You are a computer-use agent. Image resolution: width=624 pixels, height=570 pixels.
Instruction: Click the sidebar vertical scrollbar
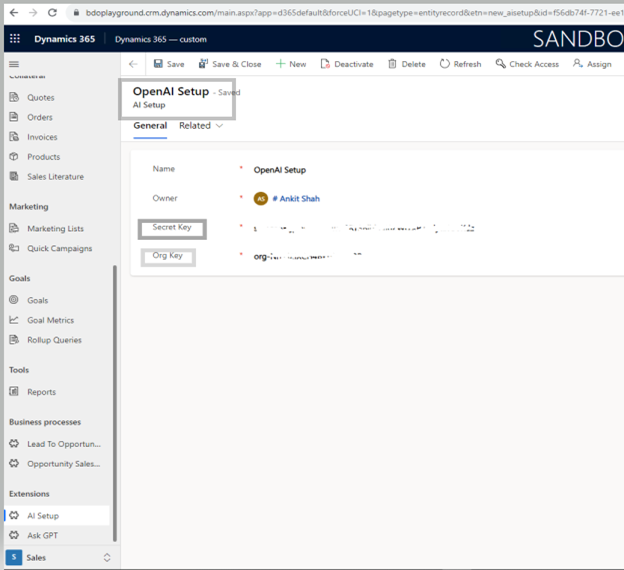click(x=115, y=403)
